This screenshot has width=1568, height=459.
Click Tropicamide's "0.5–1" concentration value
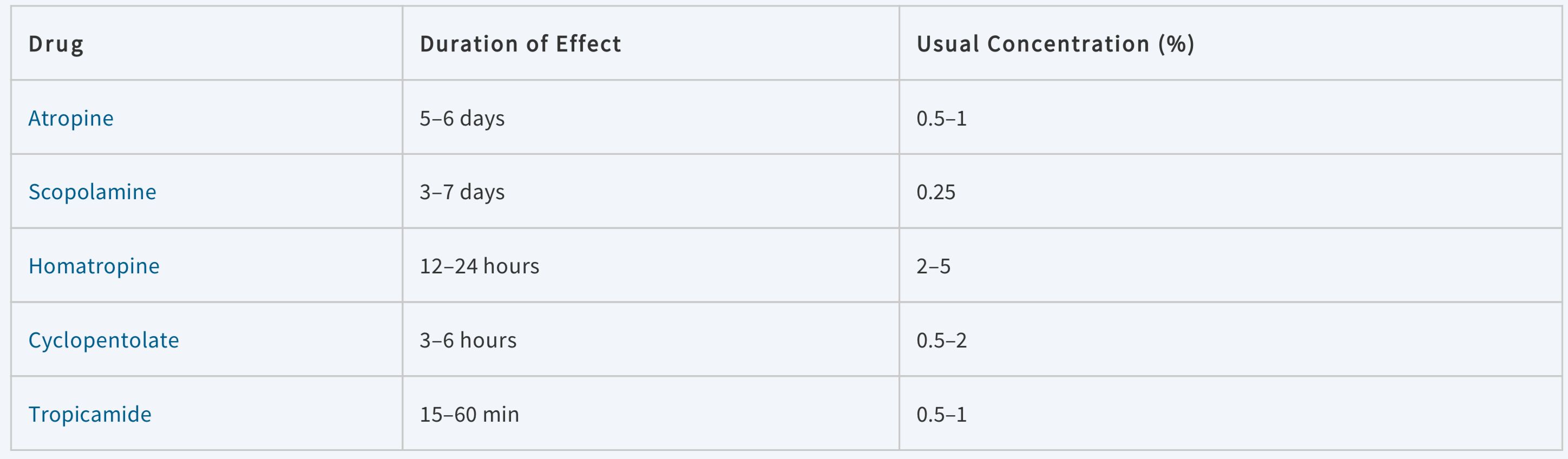941,414
